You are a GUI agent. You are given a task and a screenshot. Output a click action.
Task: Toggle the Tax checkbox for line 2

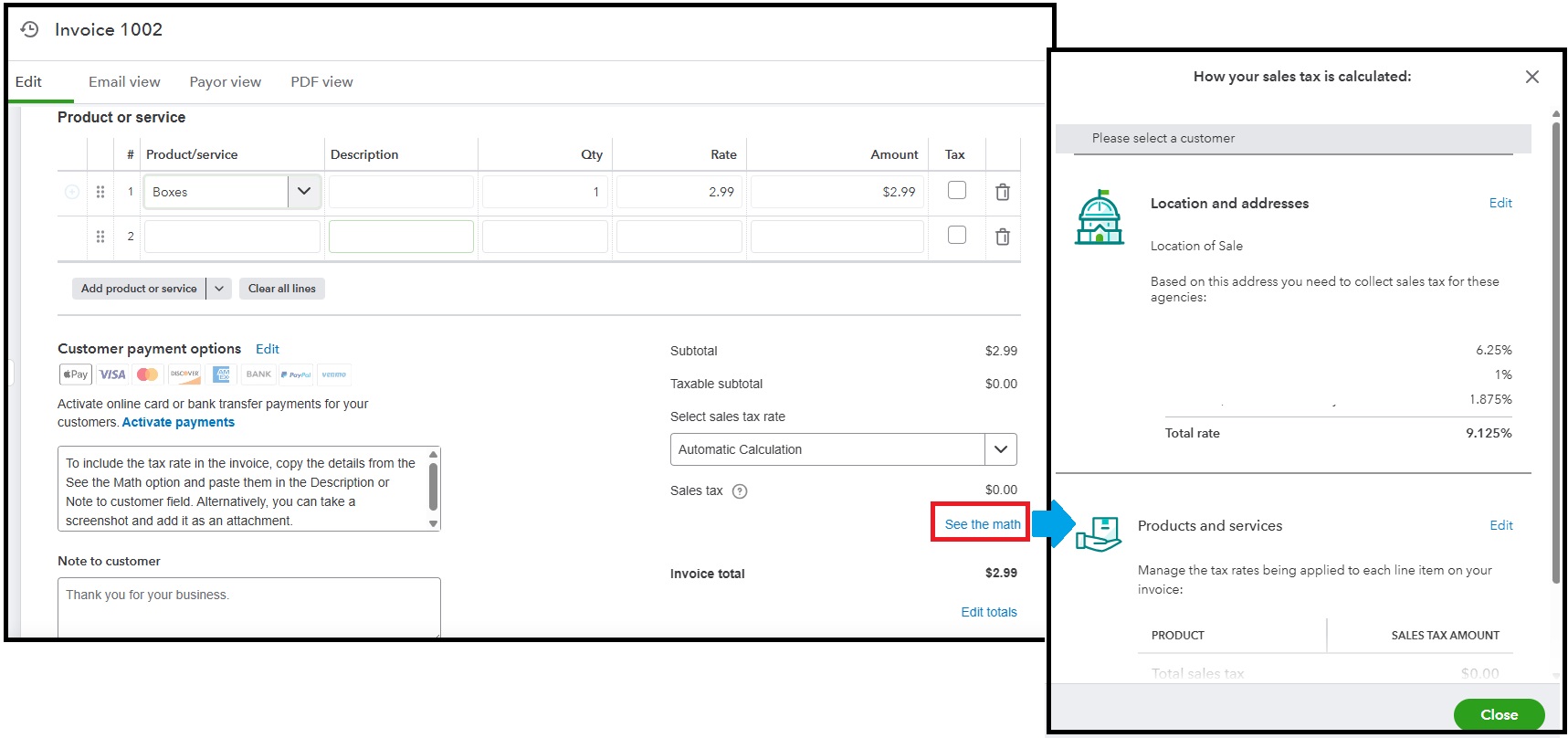point(957,235)
